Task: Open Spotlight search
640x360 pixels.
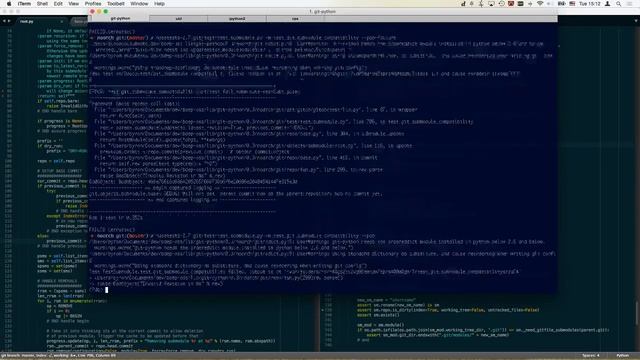Action: tap(619, 4)
